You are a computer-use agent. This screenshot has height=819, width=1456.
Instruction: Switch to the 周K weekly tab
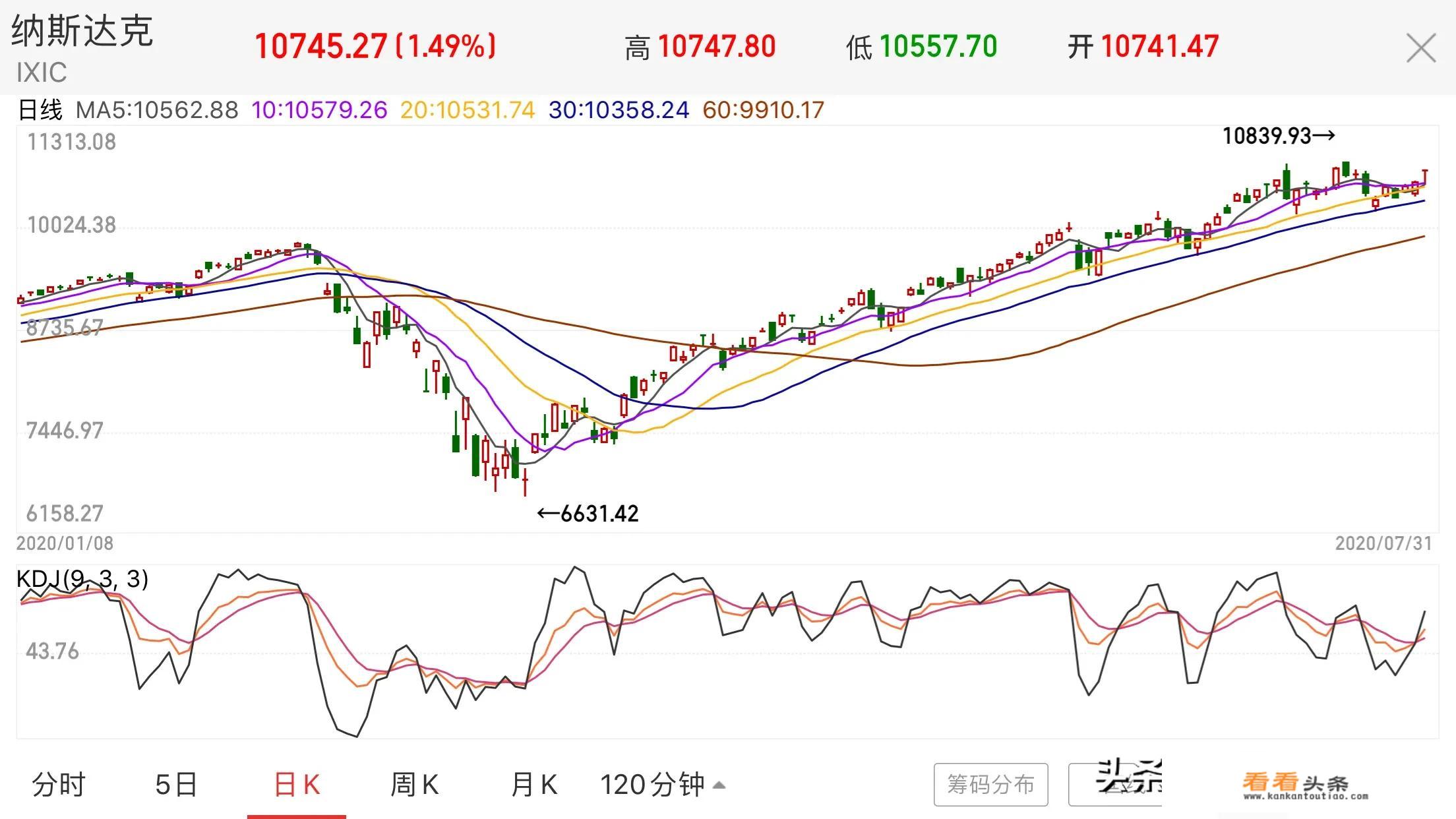coord(415,785)
